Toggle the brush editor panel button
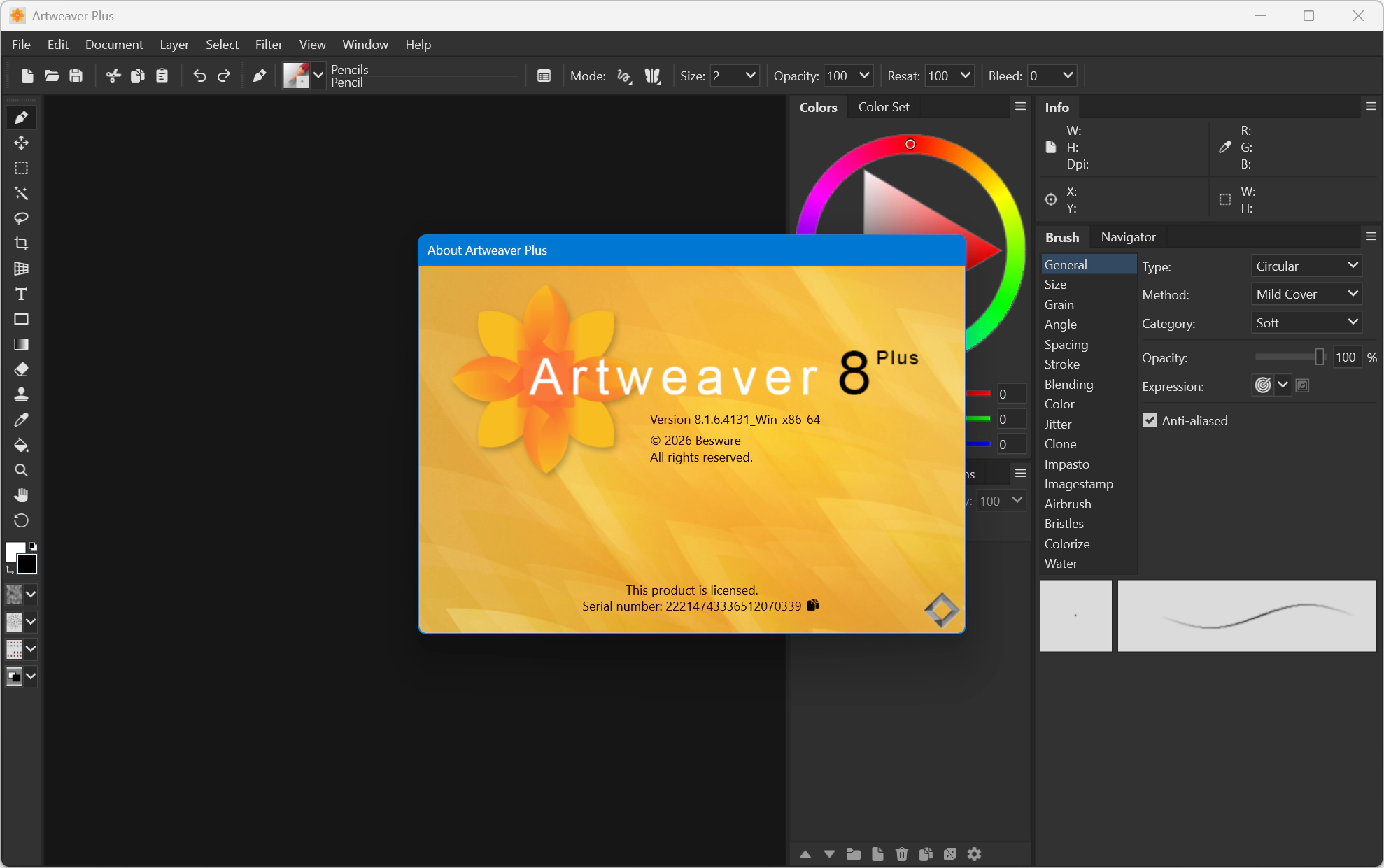Screen dimensions: 1384x868 [544, 76]
